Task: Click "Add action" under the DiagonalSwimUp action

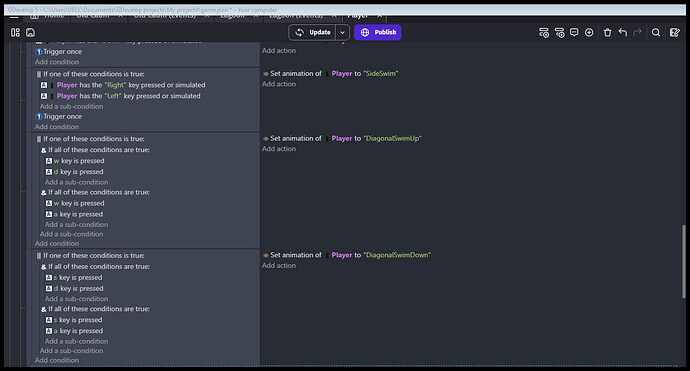Action: coord(279,149)
